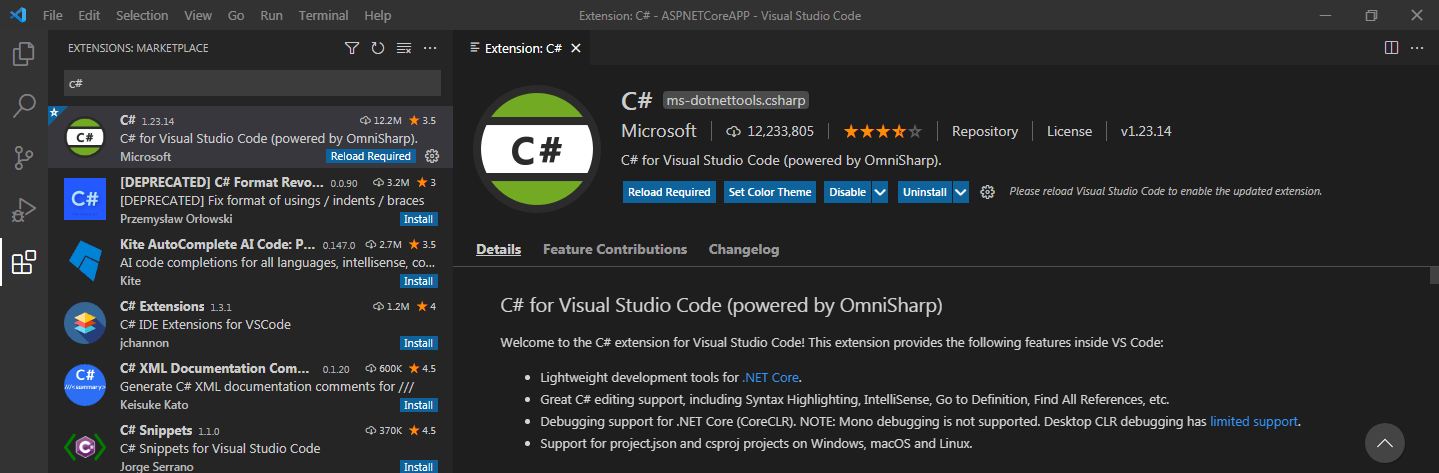Viewport: 1439px width, 473px height.
Task: Open Extensions views and more actions menu
Action: (x=430, y=48)
